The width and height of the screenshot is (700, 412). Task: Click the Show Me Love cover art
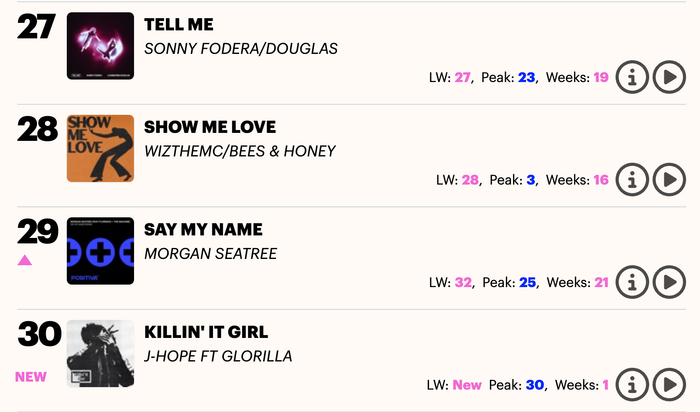coord(100,149)
